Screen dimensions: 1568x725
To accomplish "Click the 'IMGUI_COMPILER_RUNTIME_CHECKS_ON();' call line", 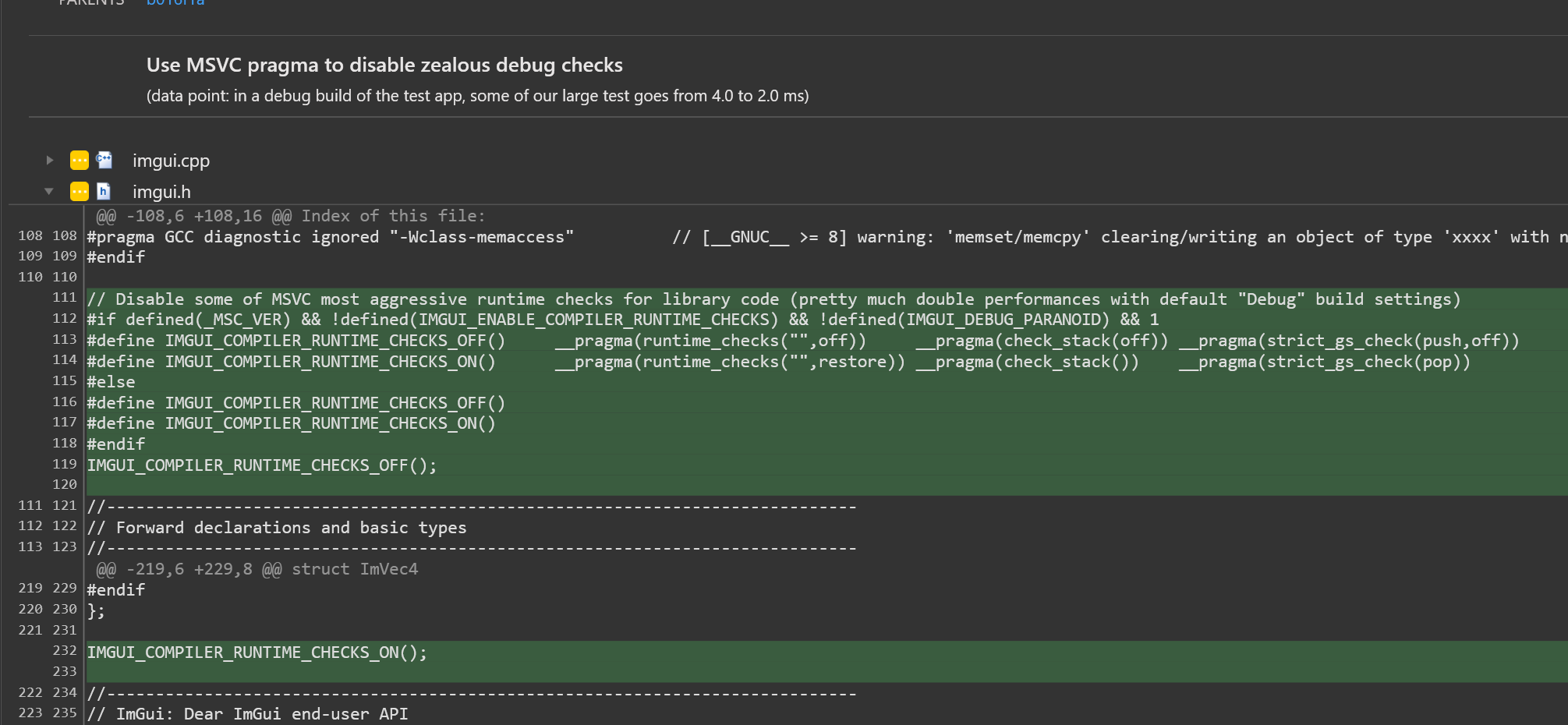I will tap(257, 652).
